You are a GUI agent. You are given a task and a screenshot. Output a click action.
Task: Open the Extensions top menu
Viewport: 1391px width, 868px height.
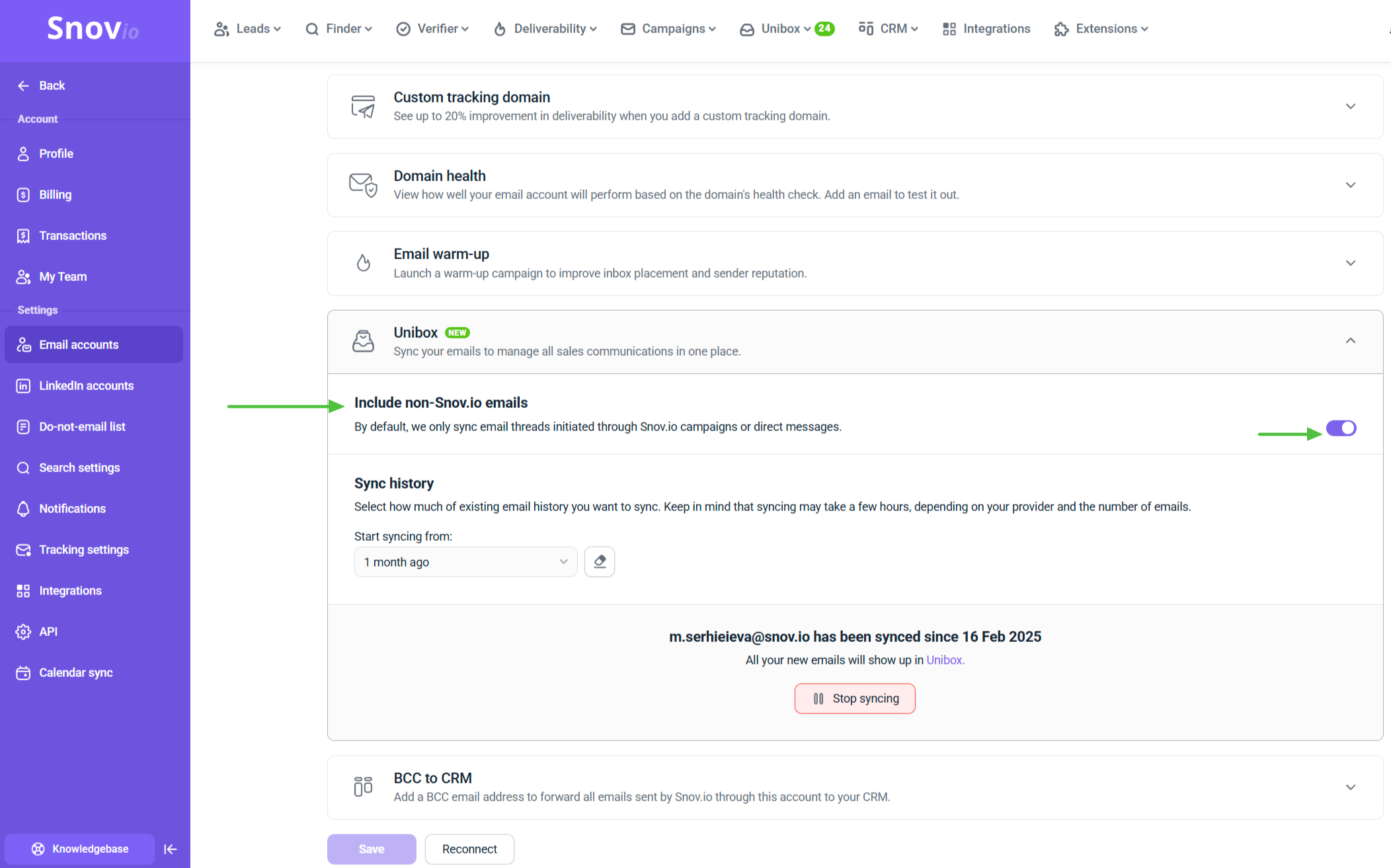pos(1101,28)
